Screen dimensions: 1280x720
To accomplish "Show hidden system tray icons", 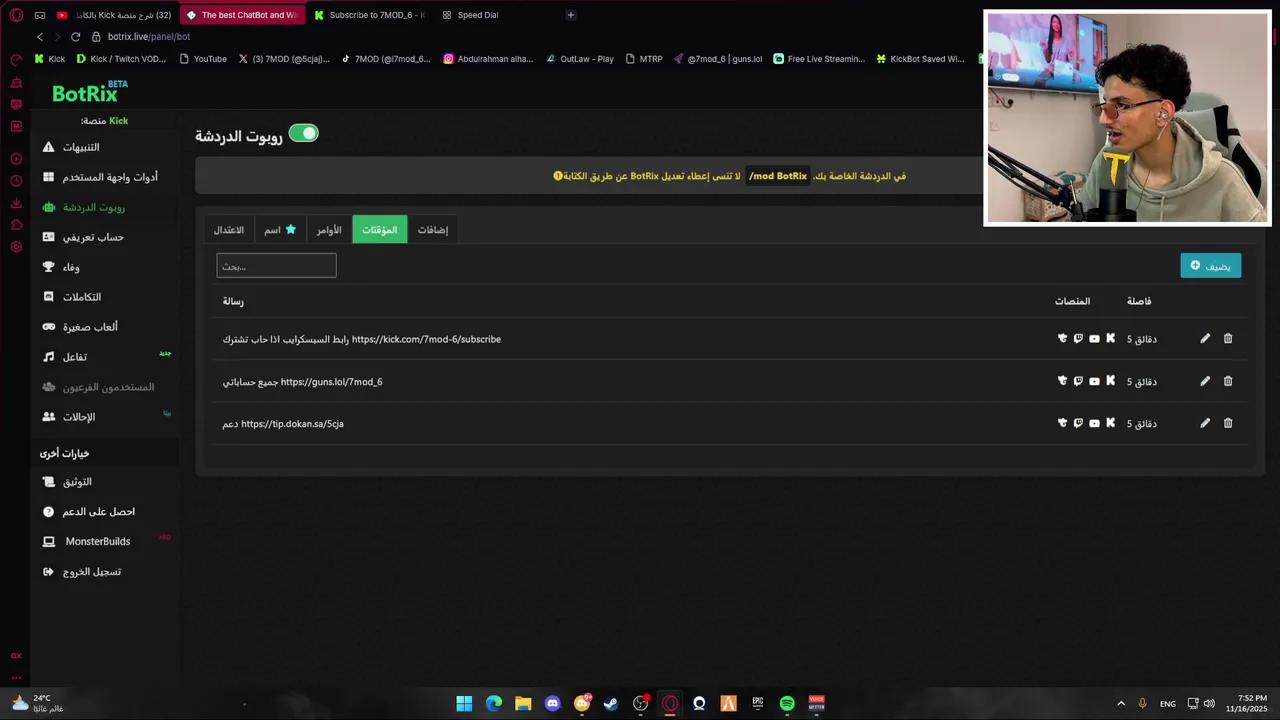I will pos(1121,704).
